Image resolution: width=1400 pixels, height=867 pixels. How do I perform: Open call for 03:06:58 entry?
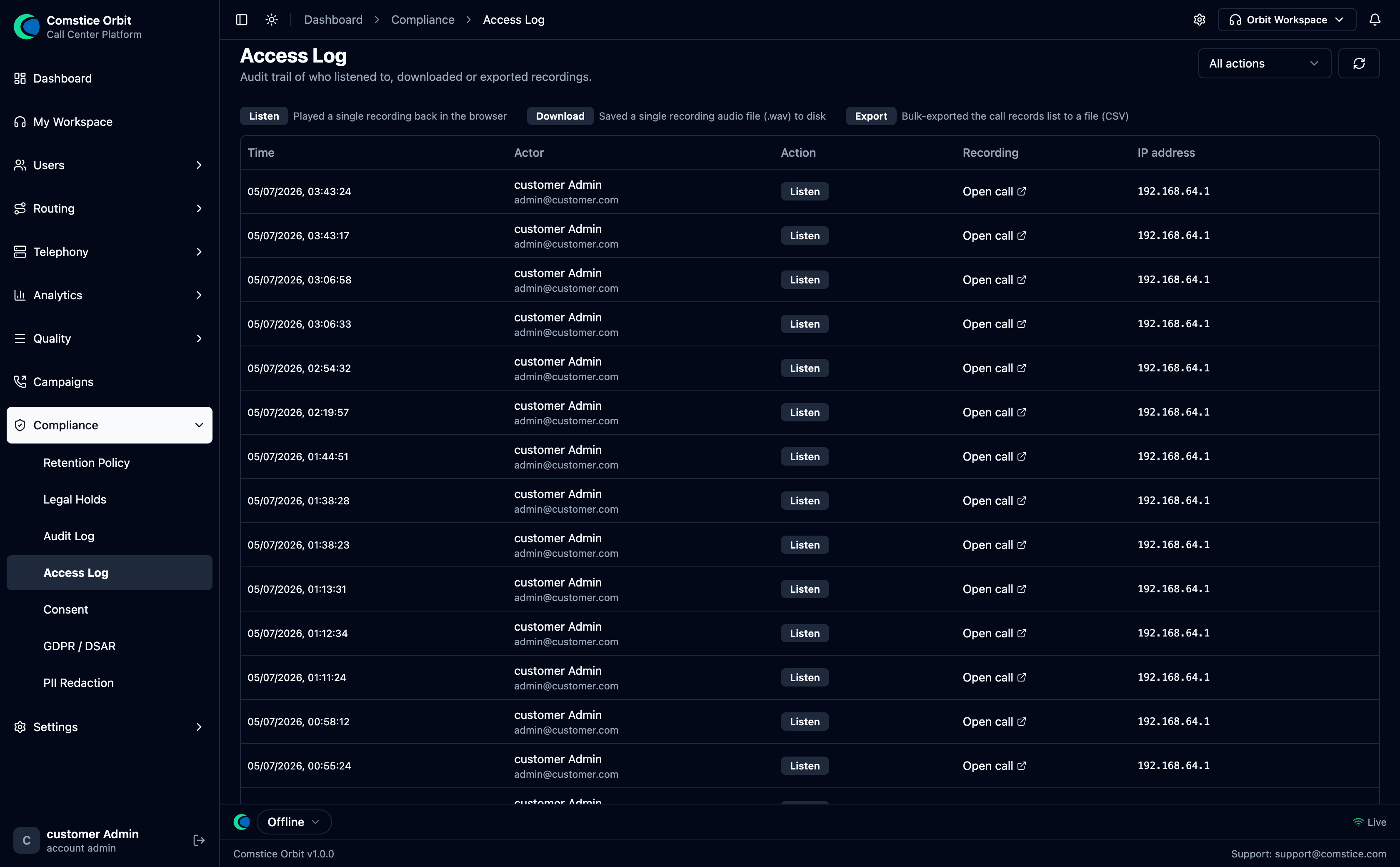994,279
